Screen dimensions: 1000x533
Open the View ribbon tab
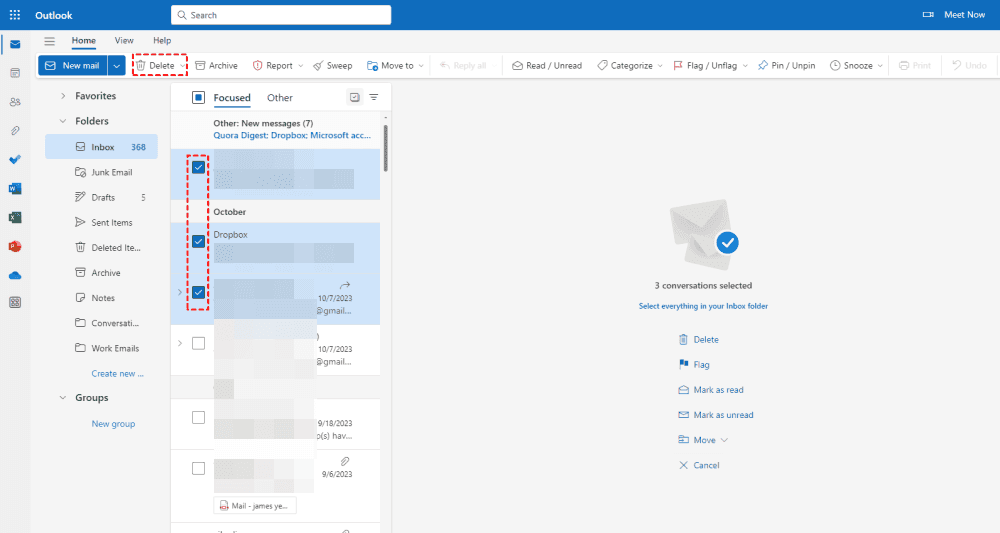[124, 40]
